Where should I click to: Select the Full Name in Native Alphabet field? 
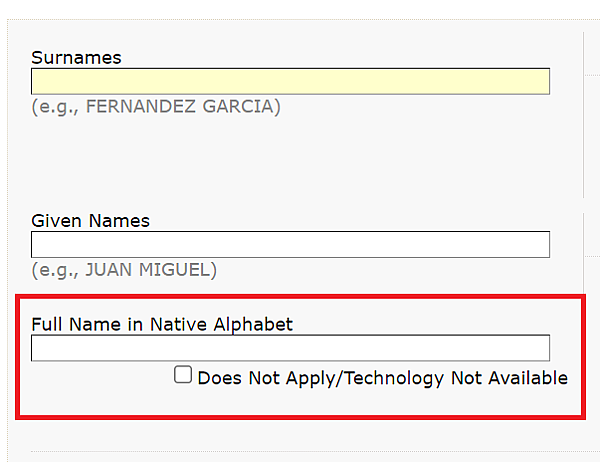[290, 348]
